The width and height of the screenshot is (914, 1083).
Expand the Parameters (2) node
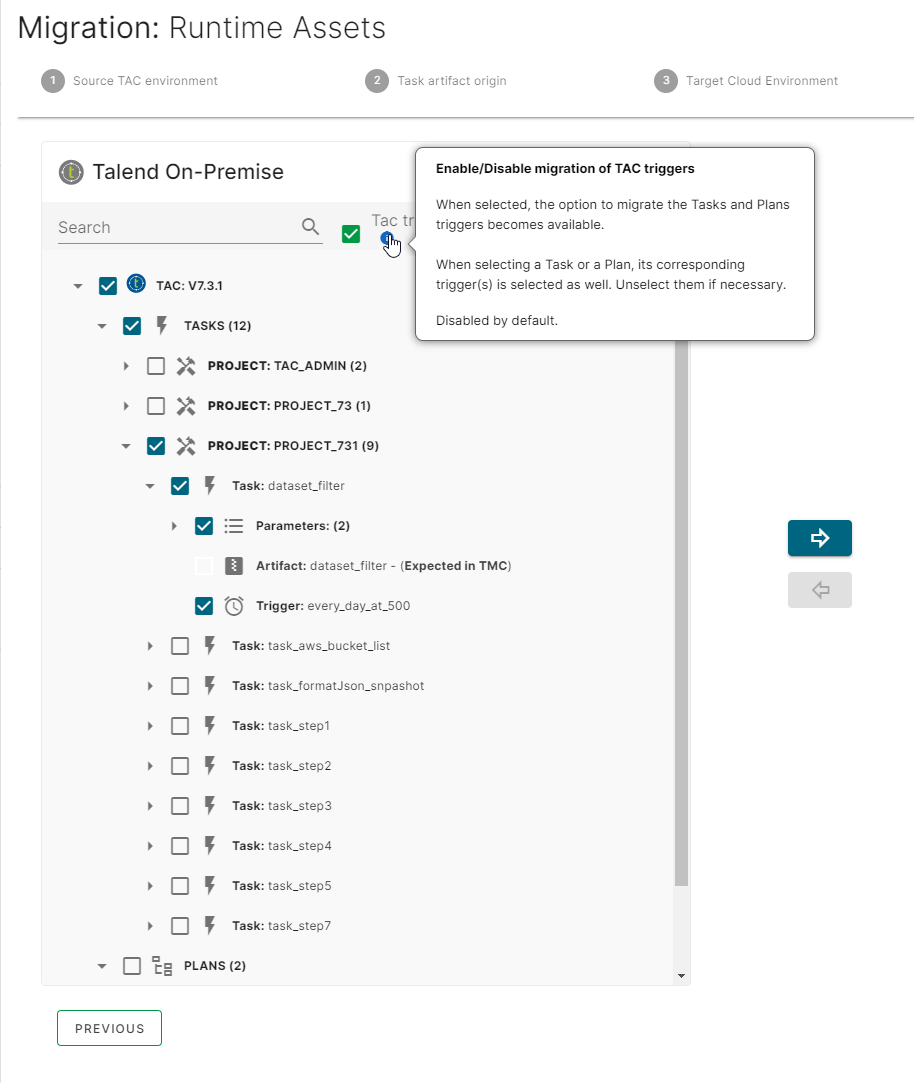[x=174, y=526]
